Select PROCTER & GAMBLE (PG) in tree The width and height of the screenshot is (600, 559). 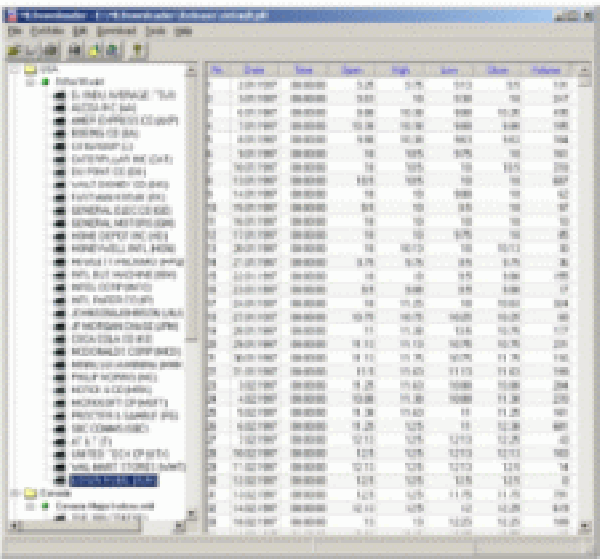click(x=125, y=416)
